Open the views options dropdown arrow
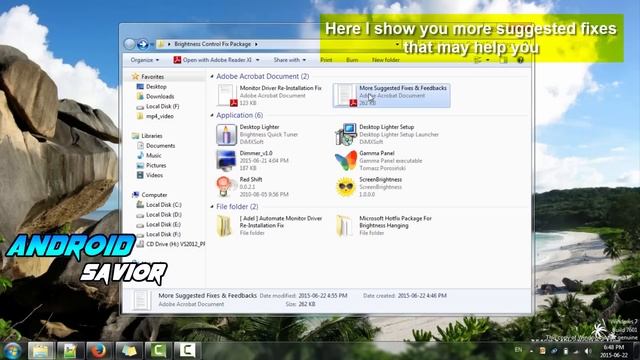This screenshot has height=360, width=640. (488, 60)
